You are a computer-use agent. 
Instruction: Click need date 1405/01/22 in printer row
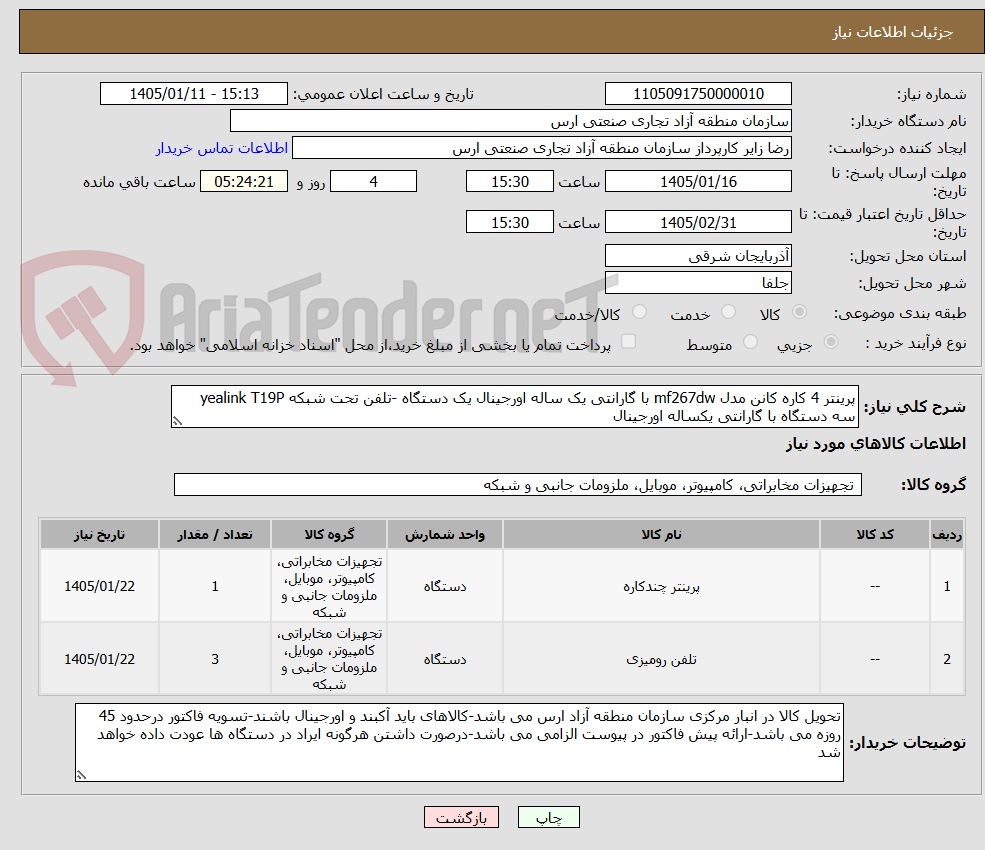point(99,586)
